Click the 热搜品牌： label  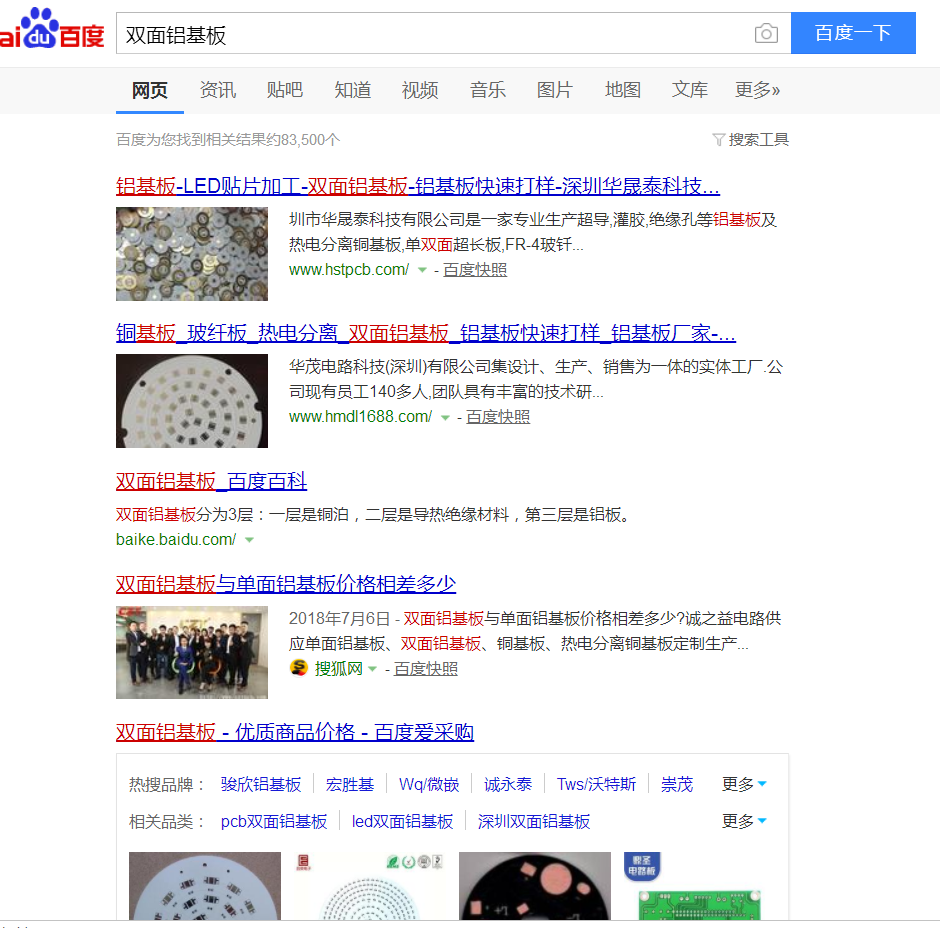(x=168, y=784)
